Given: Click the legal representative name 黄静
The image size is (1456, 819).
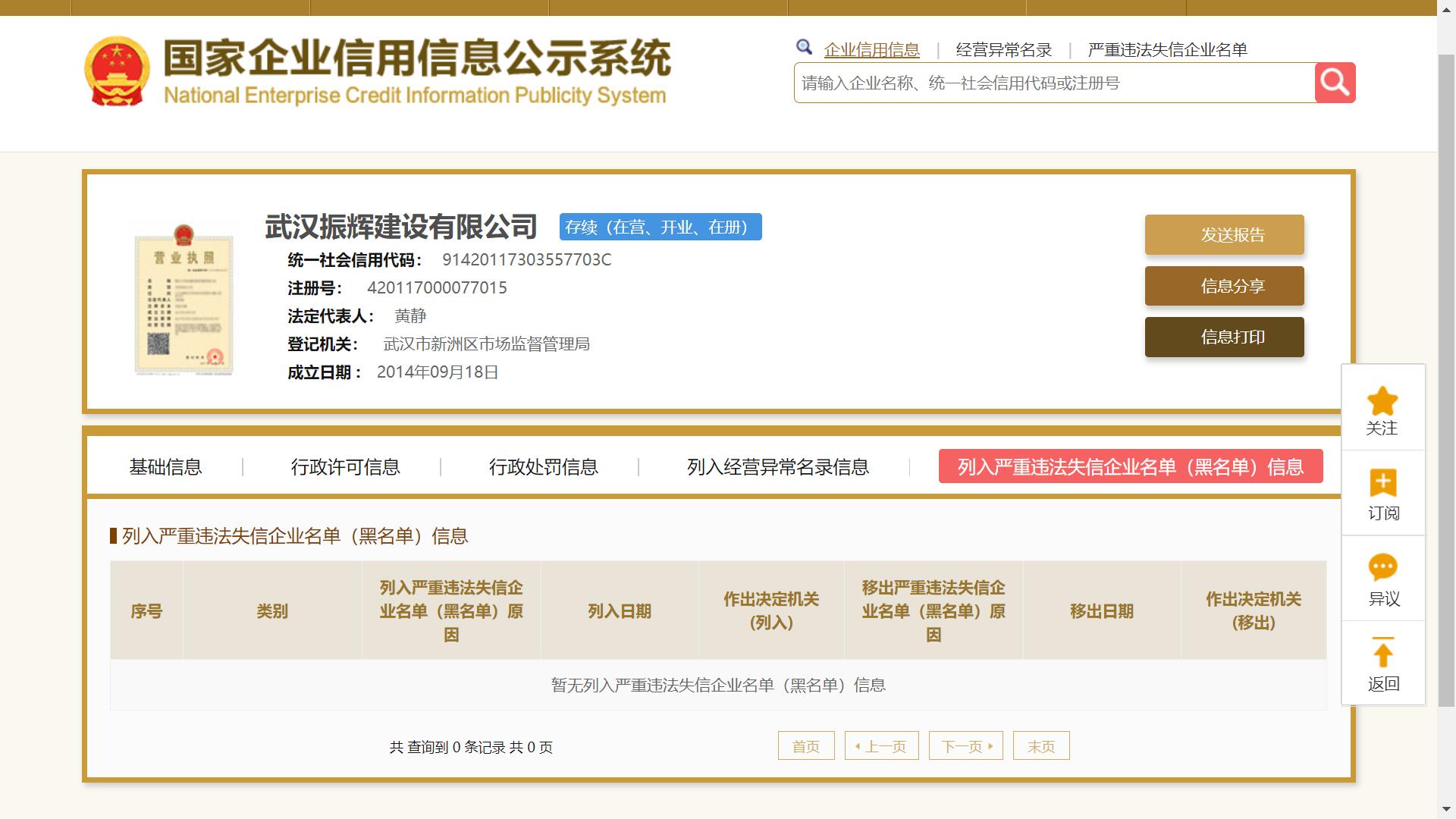Looking at the screenshot, I should (x=410, y=316).
